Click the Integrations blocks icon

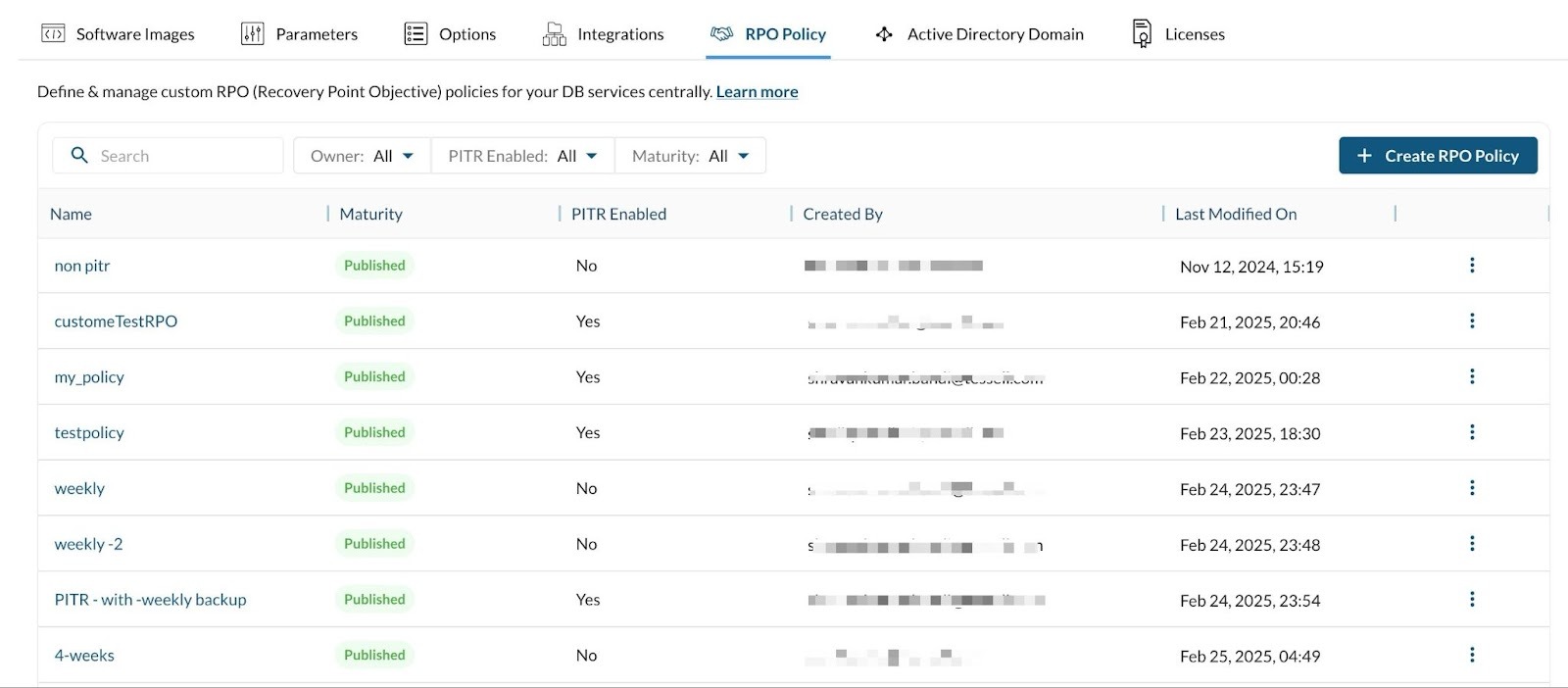pyautogui.click(x=554, y=34)
